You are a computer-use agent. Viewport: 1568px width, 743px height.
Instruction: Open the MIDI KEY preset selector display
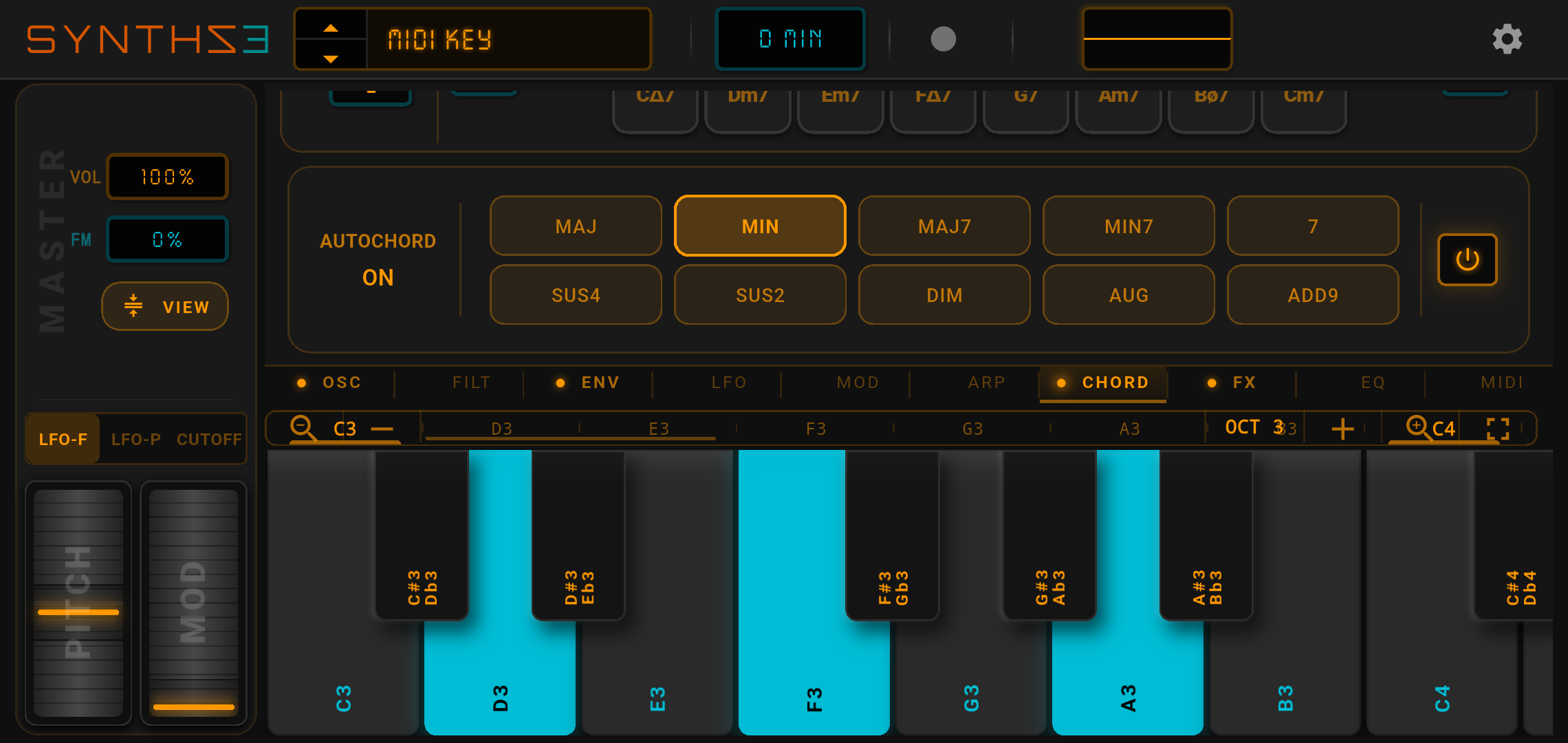[509, 39]
